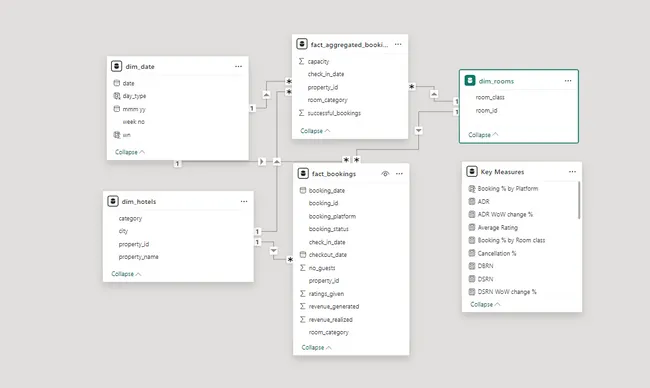This screenshot has width=650, height=388.
Task: Select the dim_date to fact_bookings right arrow
Action: click(x=262, y=161)
